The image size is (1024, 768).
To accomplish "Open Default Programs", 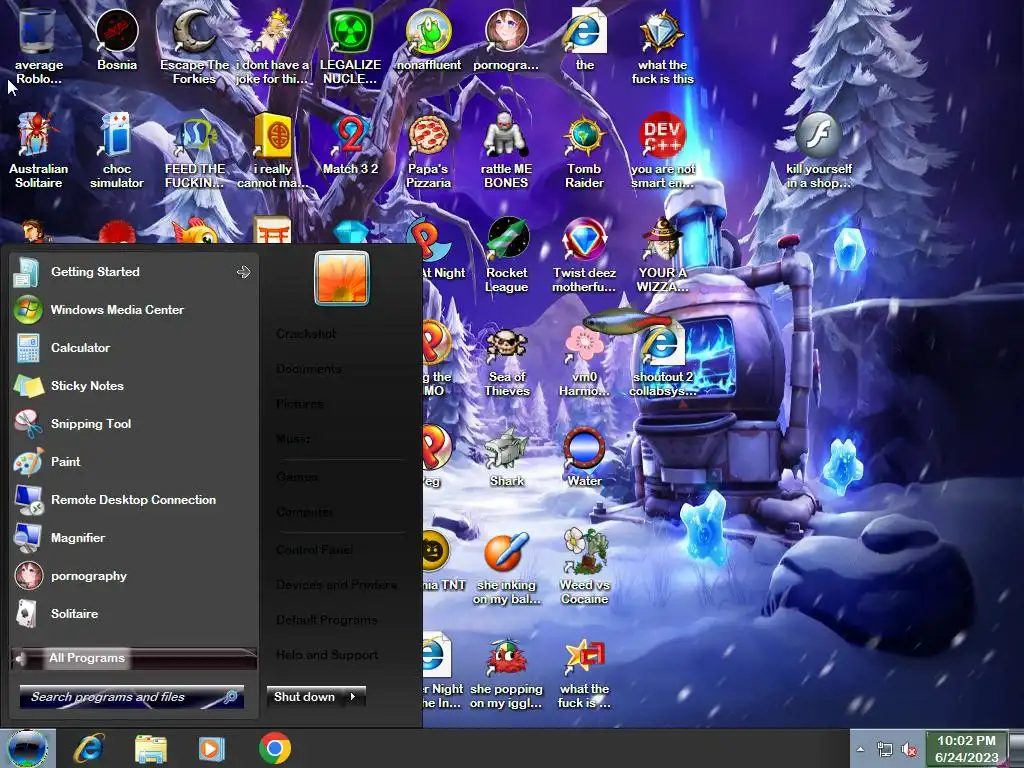I will (x=327, y=620).
